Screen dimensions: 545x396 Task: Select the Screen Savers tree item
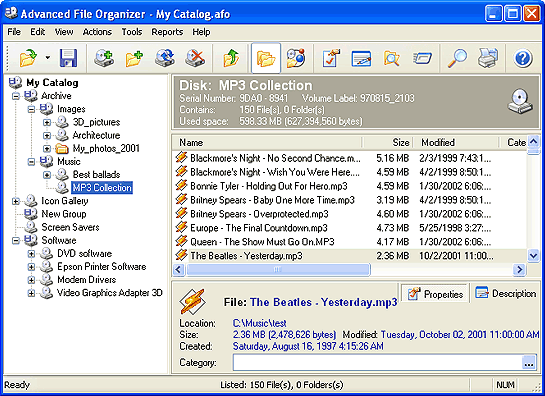click(70, 227)
